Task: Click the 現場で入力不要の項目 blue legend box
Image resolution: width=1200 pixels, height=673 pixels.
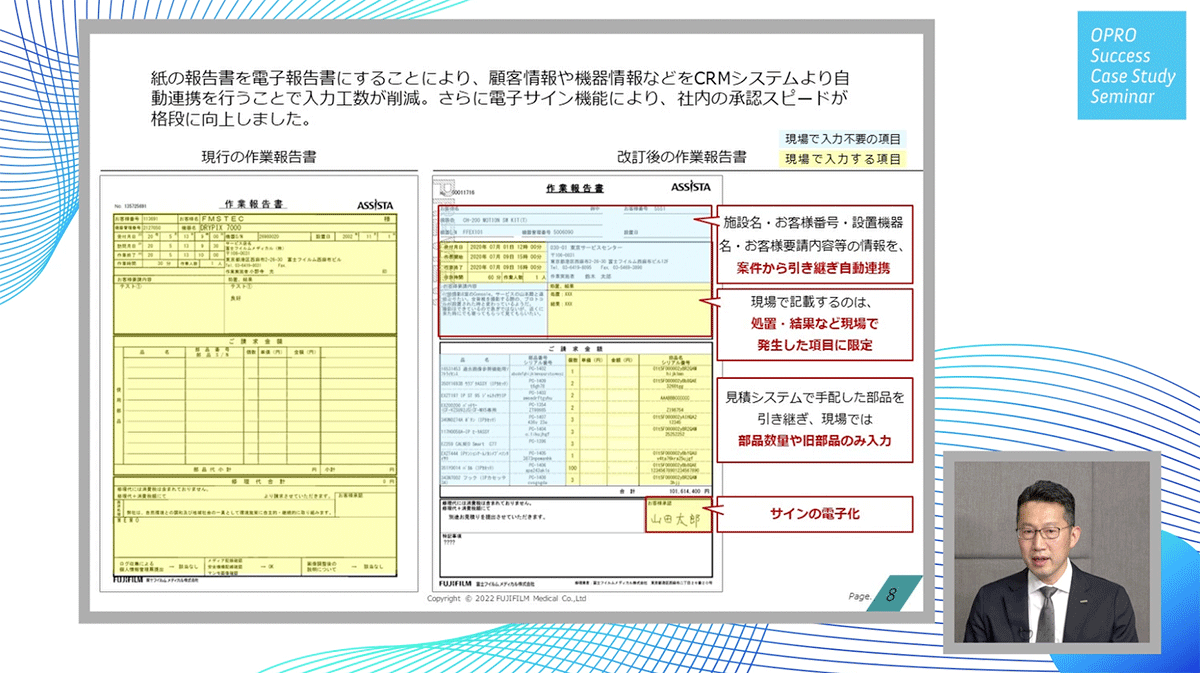Action: (x=842, y=140)
